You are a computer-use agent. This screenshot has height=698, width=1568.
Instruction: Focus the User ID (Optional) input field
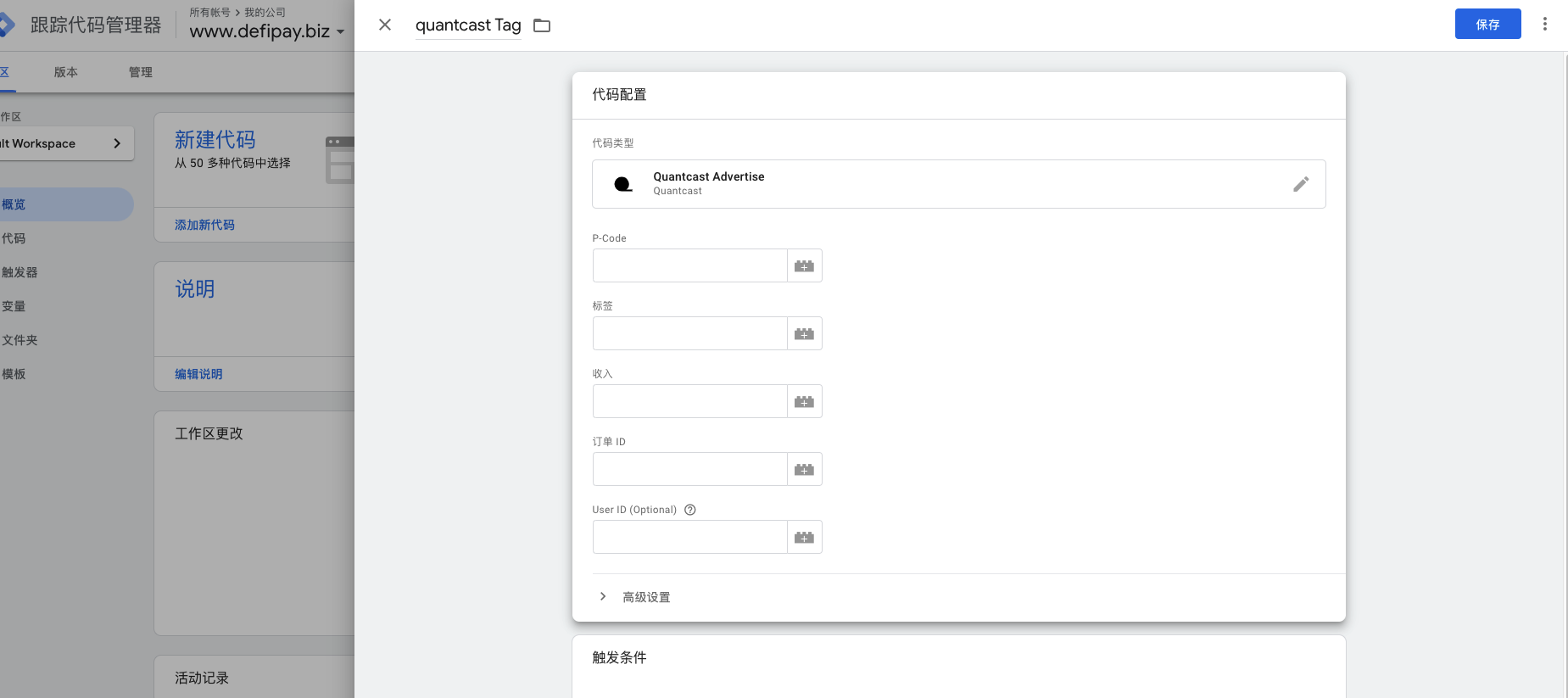point(689,537)
